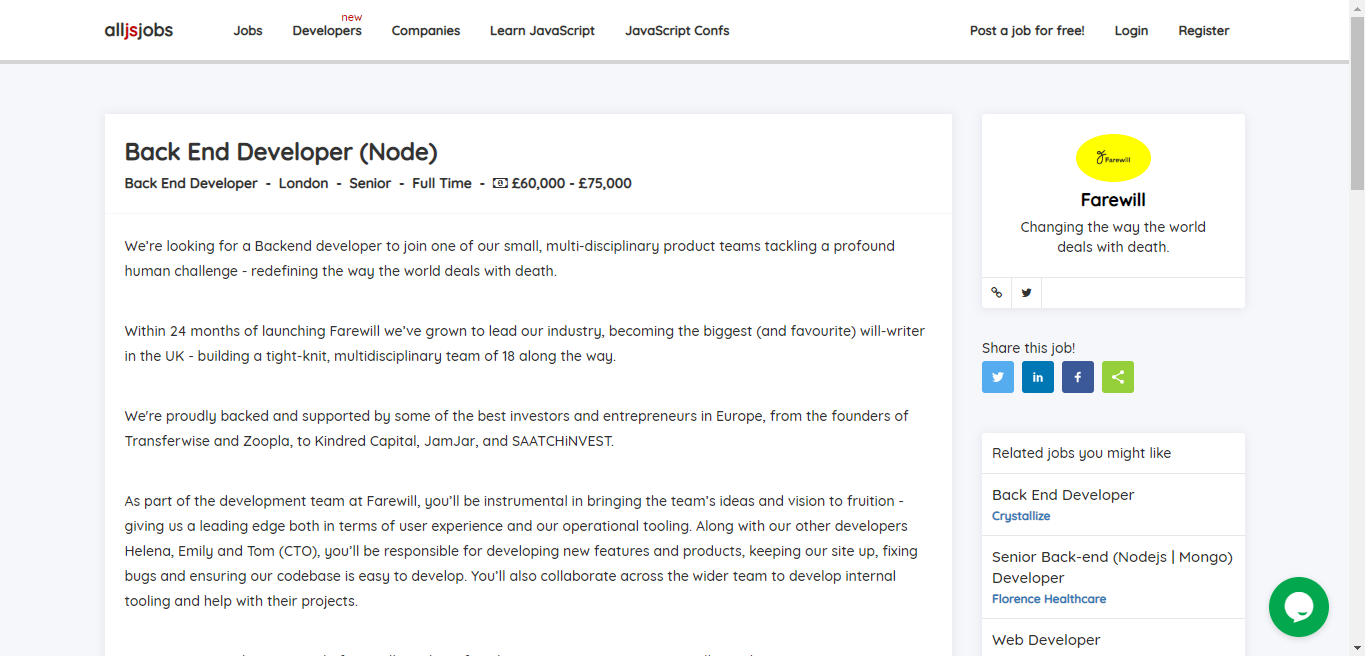Click the Full Time text
Screen dimensions: 1365x656
pos(442,183)
